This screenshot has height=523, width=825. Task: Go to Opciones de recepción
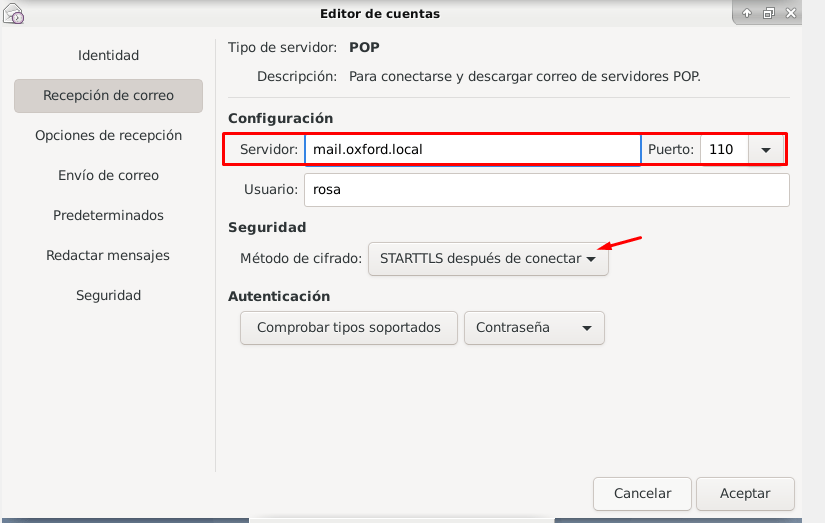[x=108, y=135]
